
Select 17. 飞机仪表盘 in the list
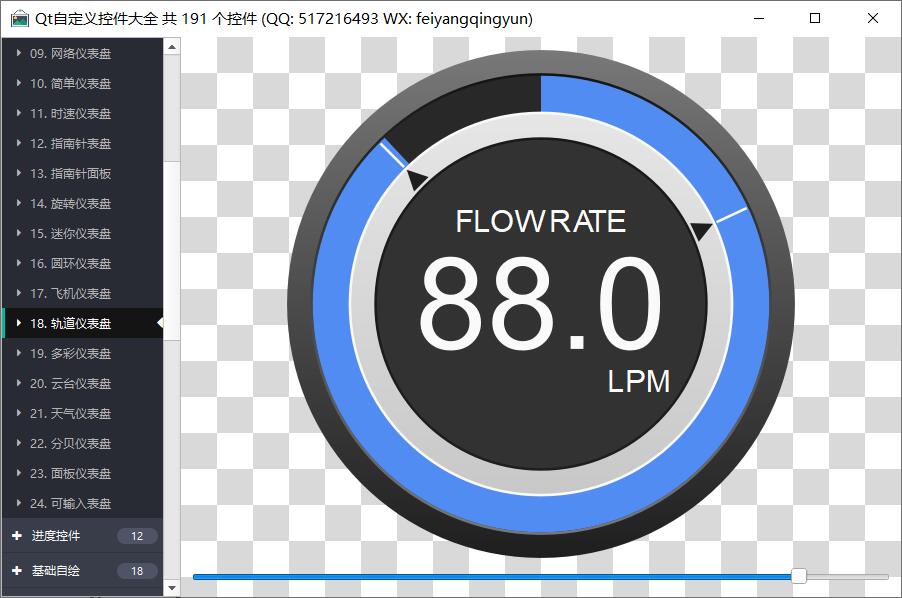pos(70,293)
